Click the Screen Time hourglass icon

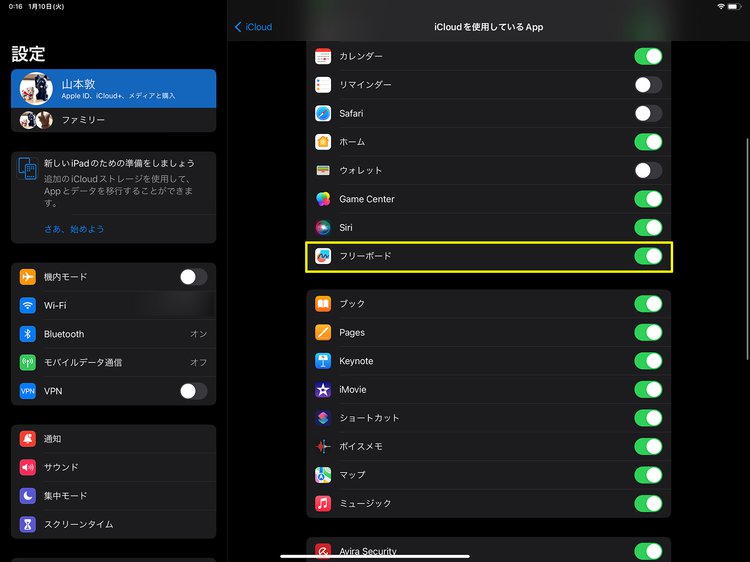click(x=28, y=524)
